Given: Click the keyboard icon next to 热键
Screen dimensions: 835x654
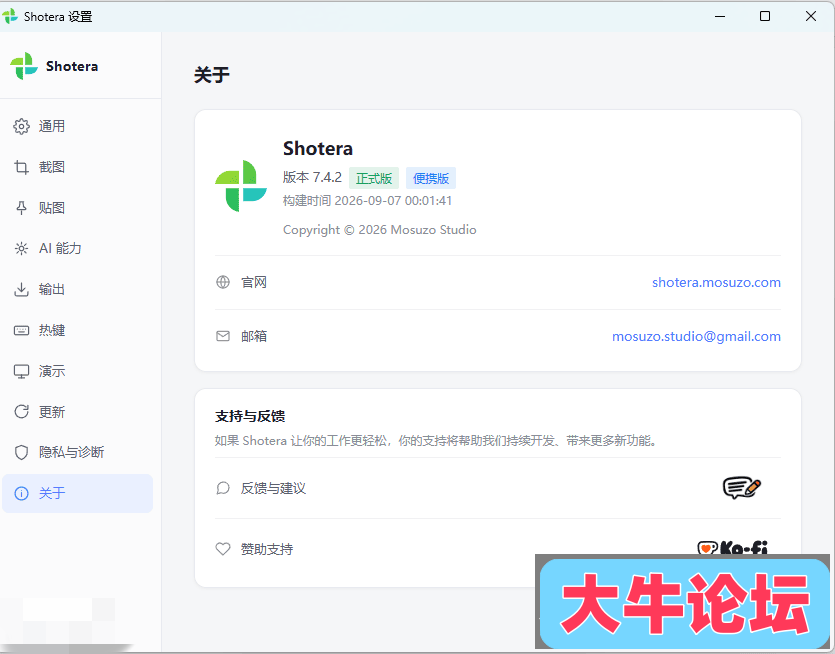Looking at the screenshot, I should pos(21,330).
